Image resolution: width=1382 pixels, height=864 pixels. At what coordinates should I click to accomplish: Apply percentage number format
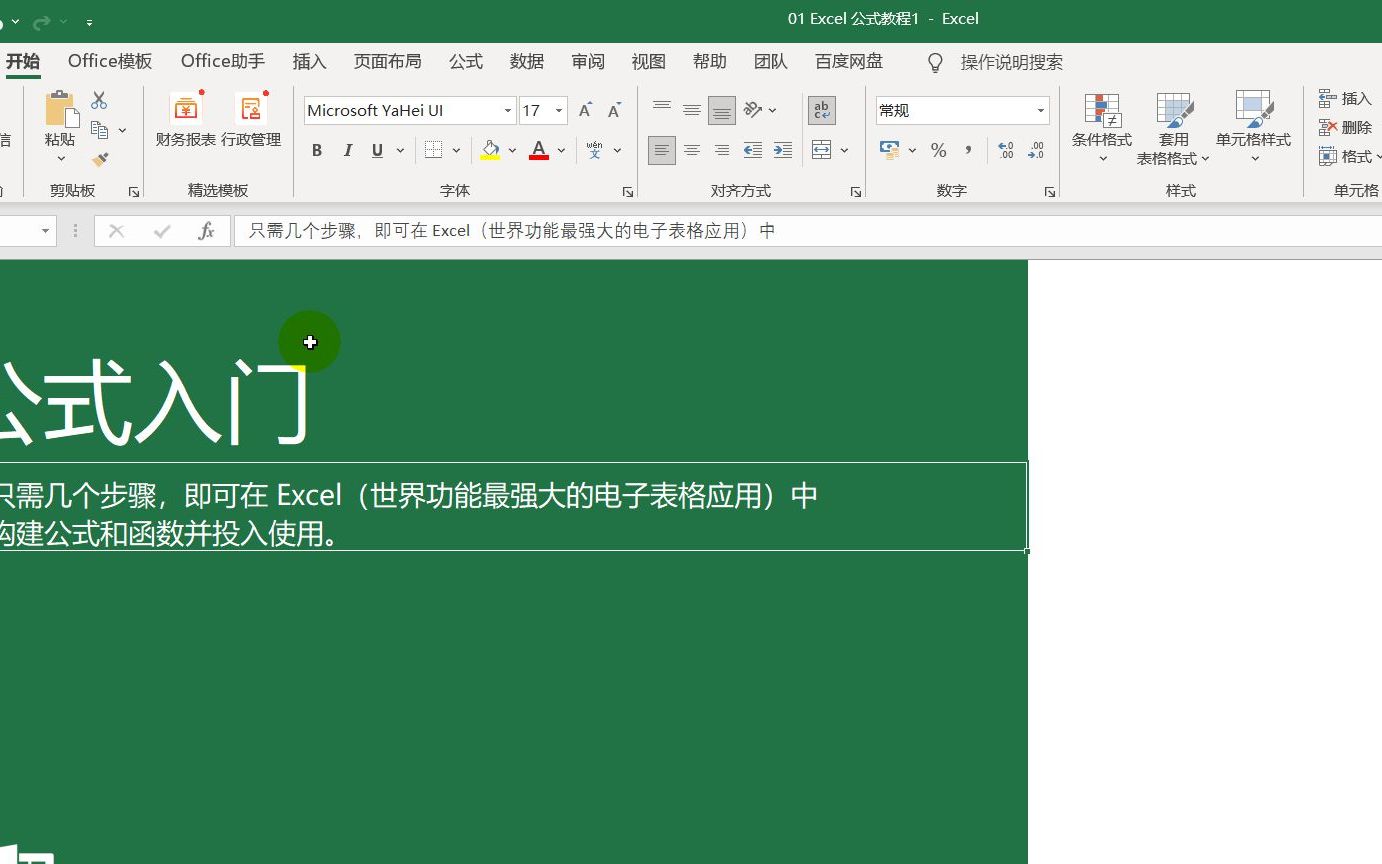939,150
